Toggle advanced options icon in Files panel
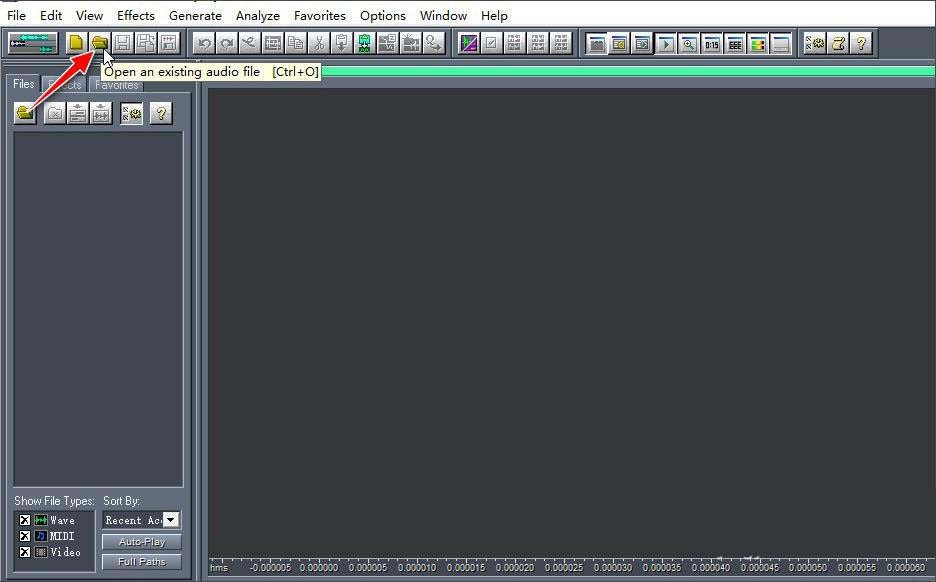The width and height of the screenshot is (936, 582). pyautogui.click(x=131, y=114)
